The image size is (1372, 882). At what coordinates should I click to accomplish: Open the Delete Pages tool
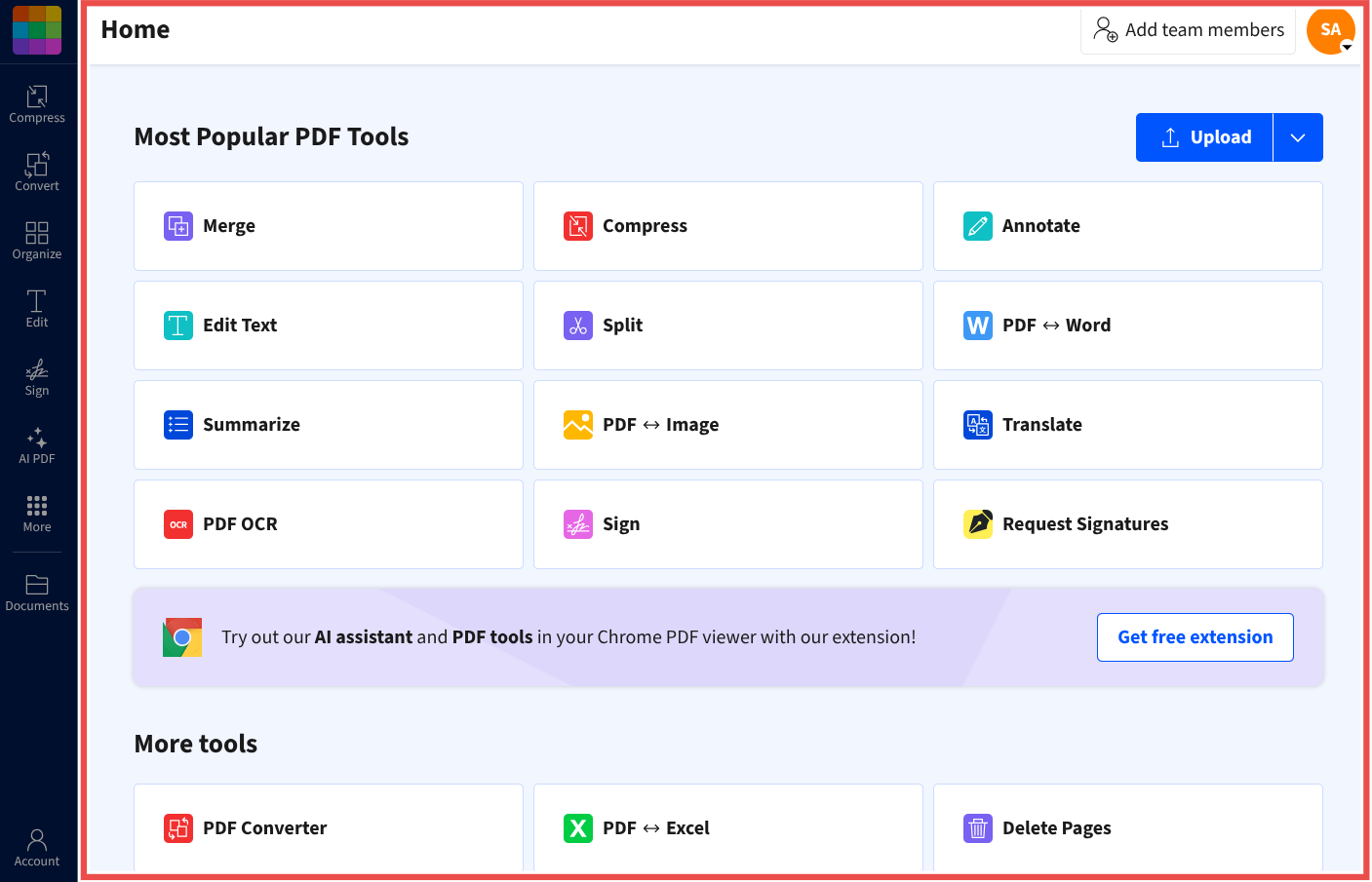tap(1127, 827)
